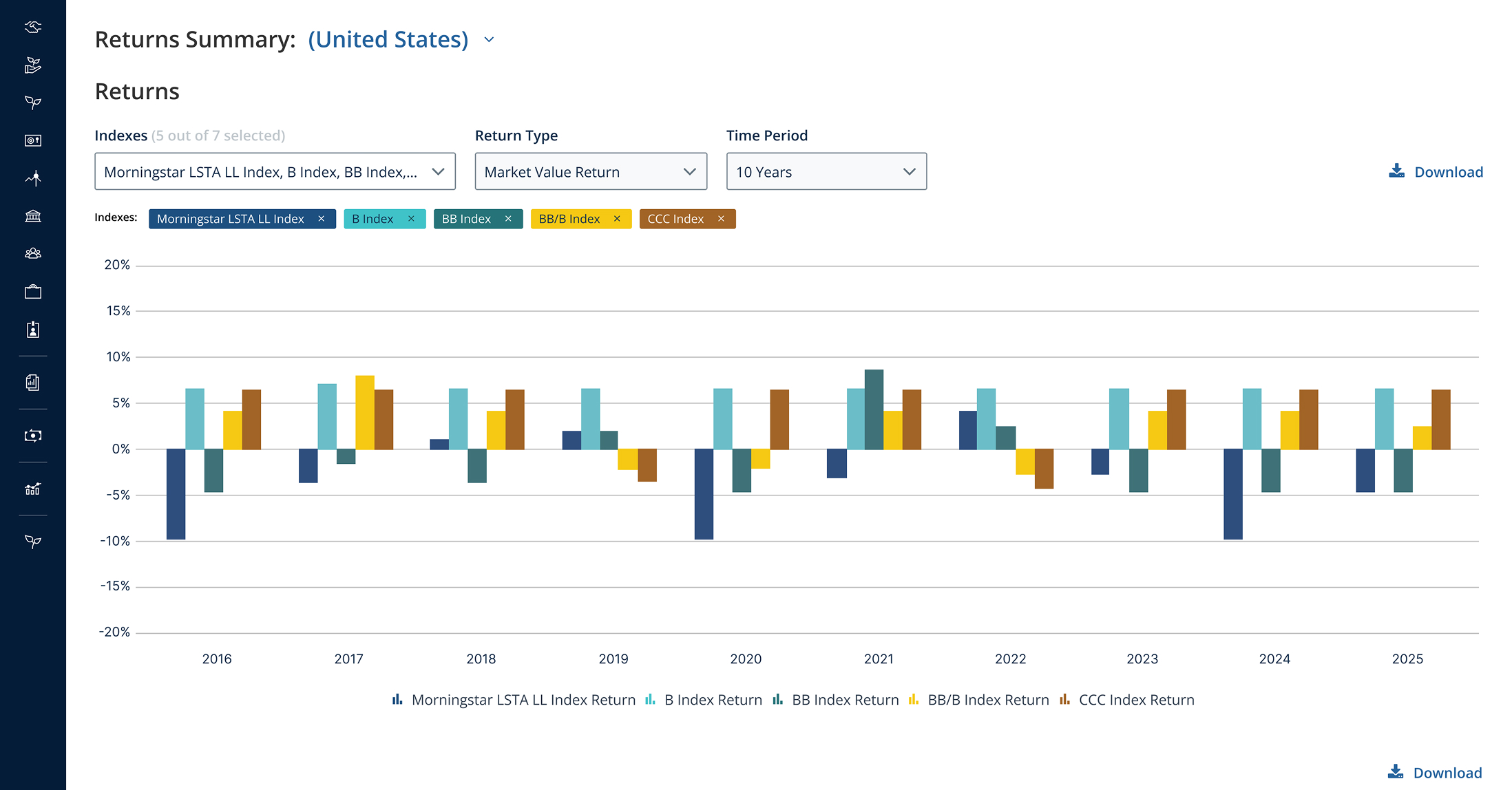
Task: Click the hand holding plant sidebar icon
Action: (x=33, y=65)
